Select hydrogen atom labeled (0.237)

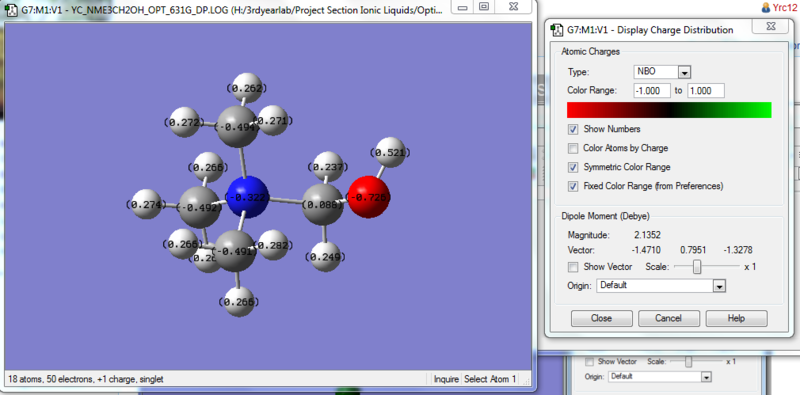pyautogui.click(x=328, y=166)
